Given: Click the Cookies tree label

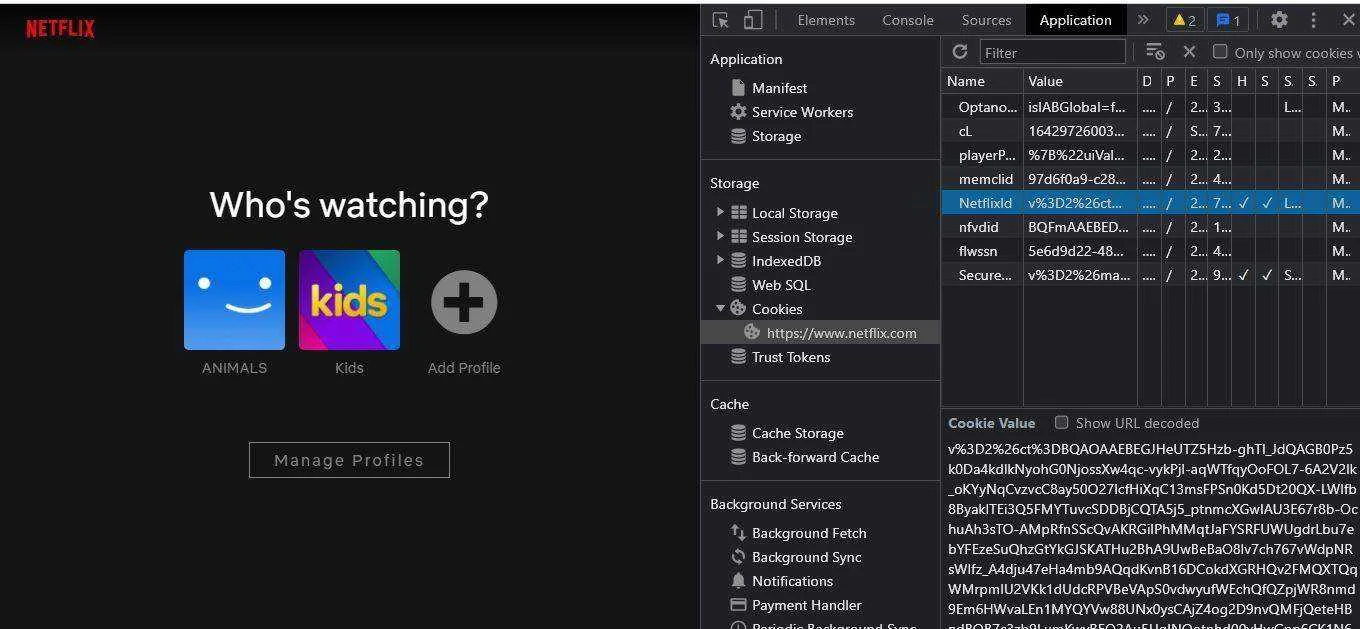Looking at the screenshot, I should click(777, 309).
